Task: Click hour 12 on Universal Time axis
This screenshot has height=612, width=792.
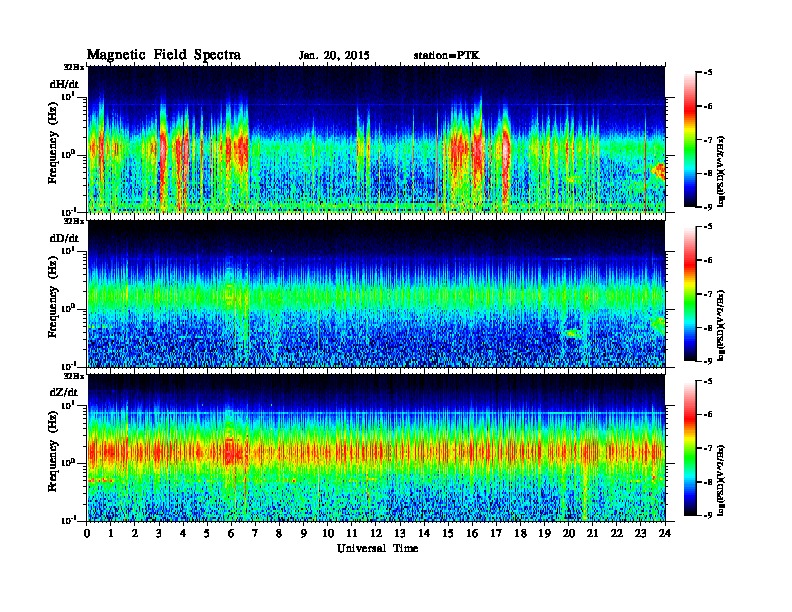Action: tap(376, 534)
